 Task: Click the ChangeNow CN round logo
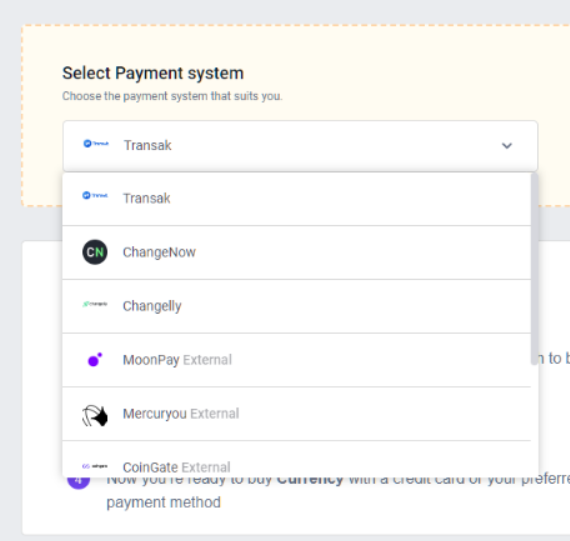(95, 252)
